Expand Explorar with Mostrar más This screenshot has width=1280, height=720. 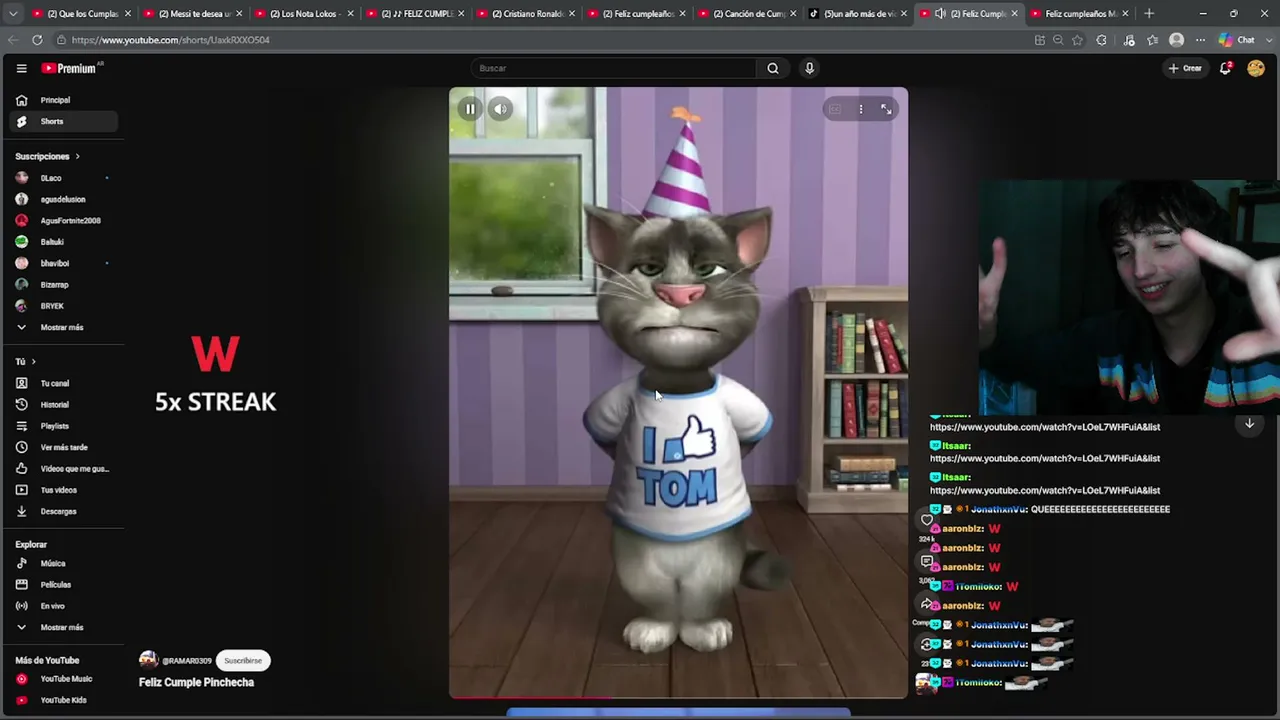tap(64, 627)
